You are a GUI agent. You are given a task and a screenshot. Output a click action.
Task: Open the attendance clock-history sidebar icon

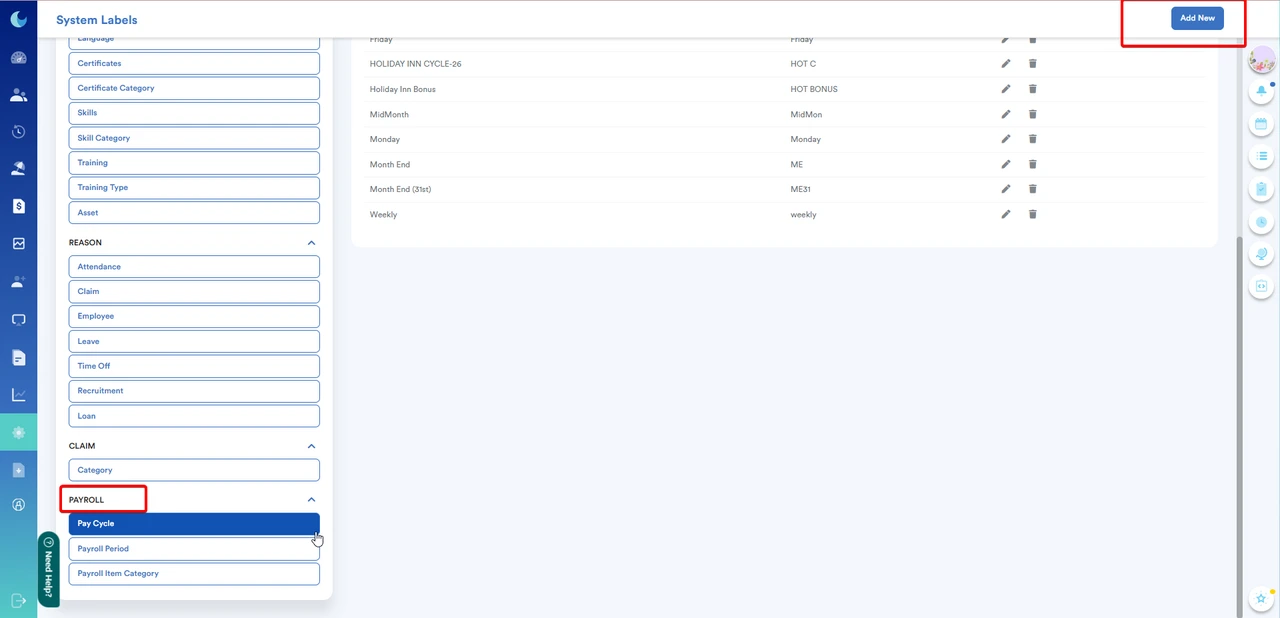[x=18, y=132]
